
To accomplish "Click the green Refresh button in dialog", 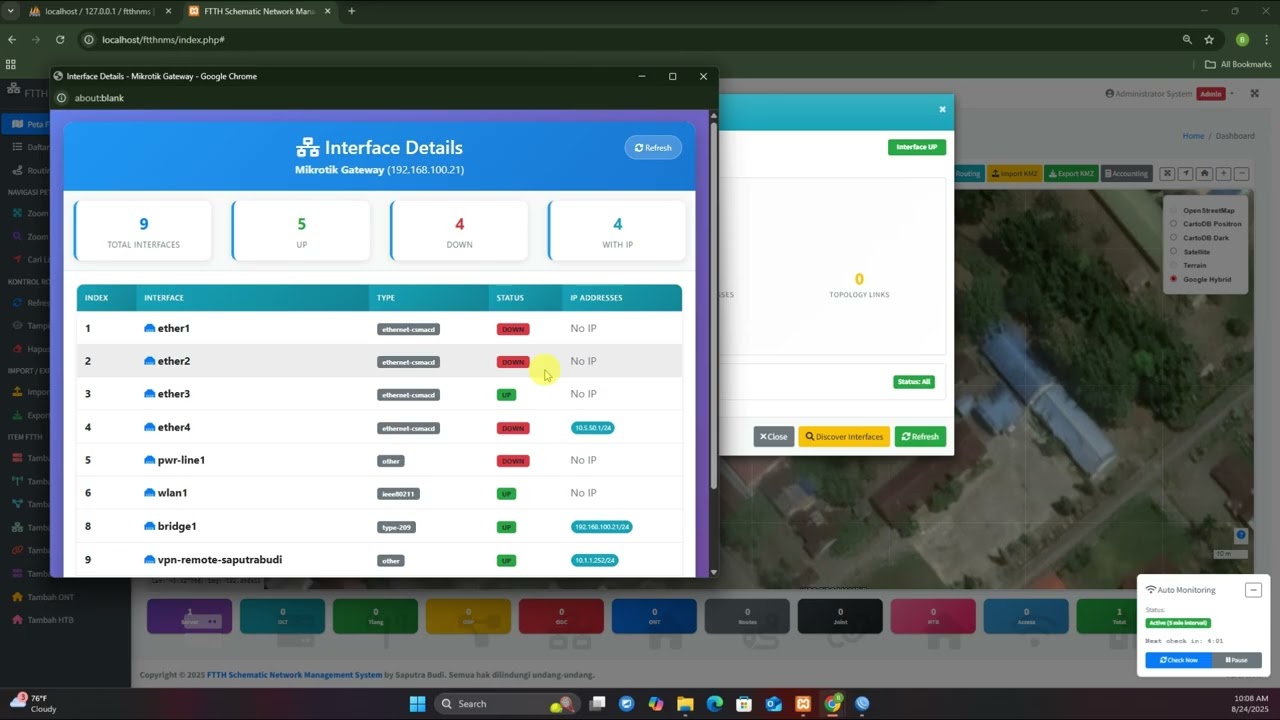I will [920, 437].
